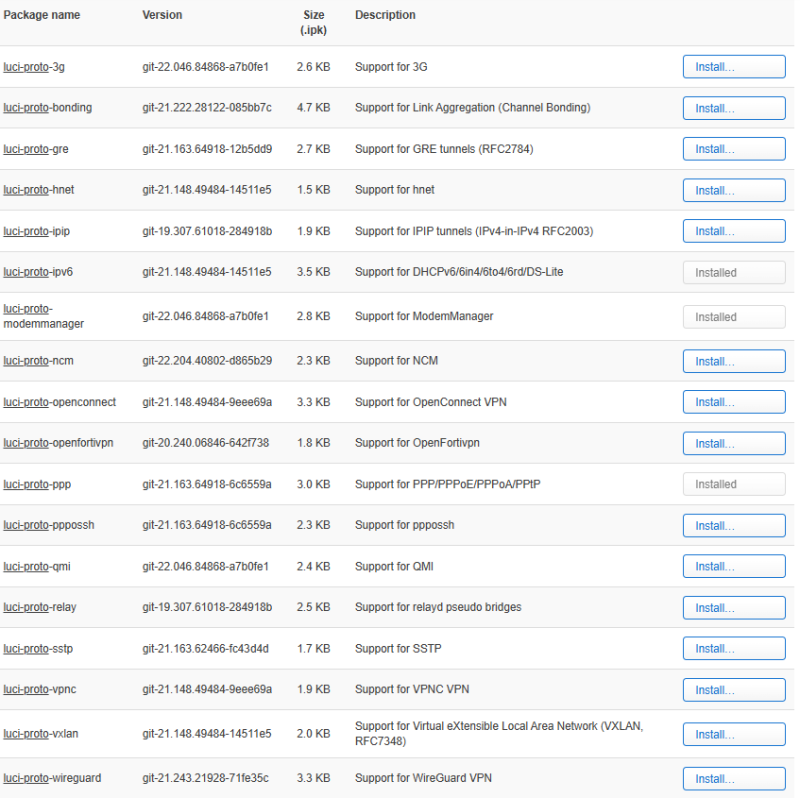Viewport: 800px width, 798px height.
Task: Install QMI protocol support
Action: point(733,567)
